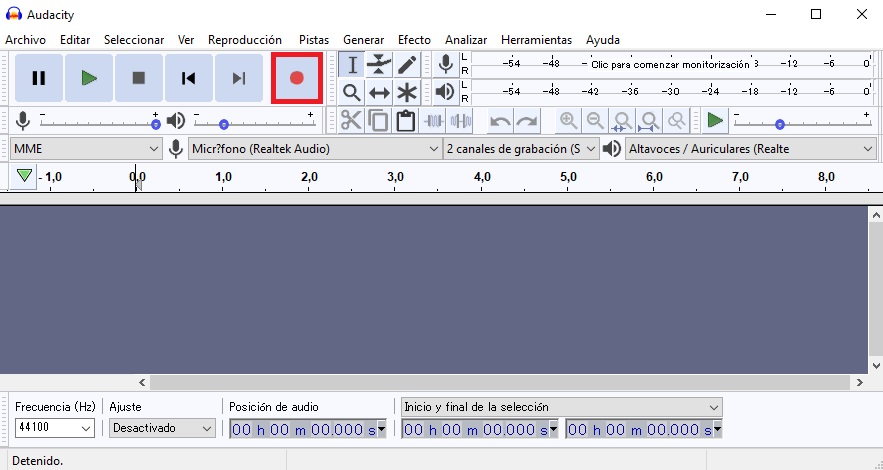
Task: Select the Time Shift tool
Action: click(379, 92)
